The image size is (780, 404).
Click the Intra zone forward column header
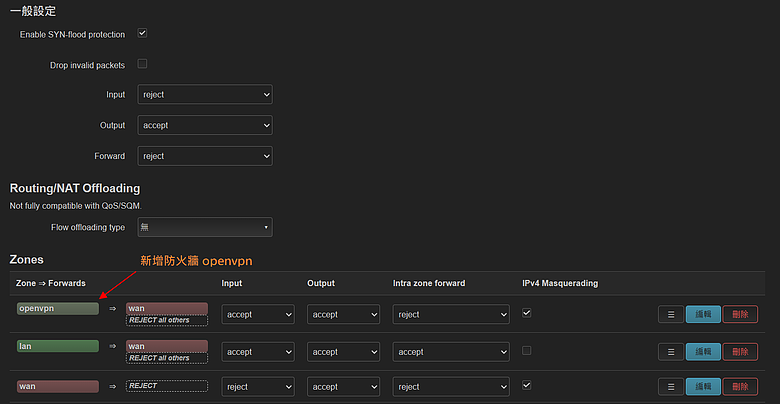click(x=429, y=283)
